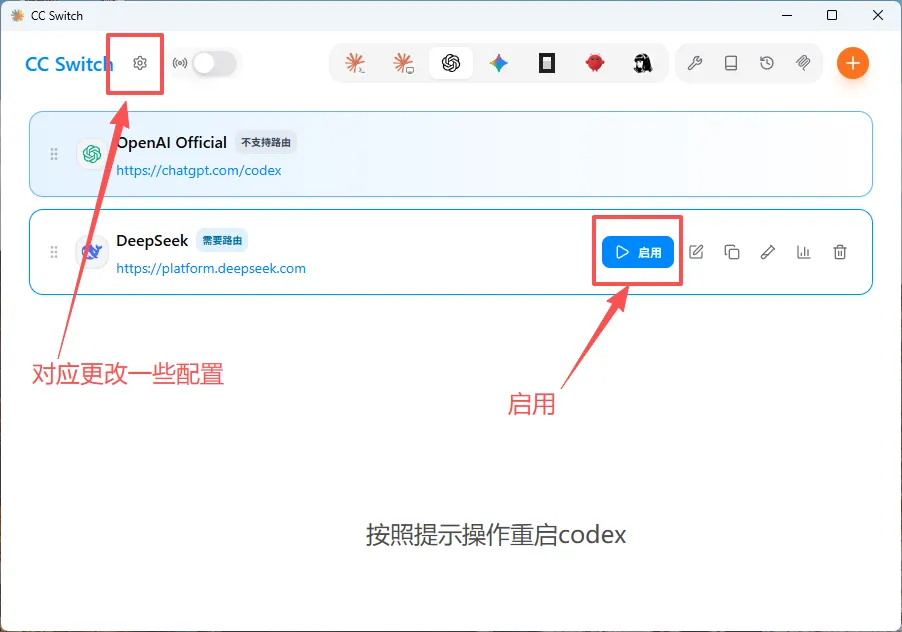902x632 pixels.
Task: Select the DeepSeek provider name
Action: pos(152,240)
